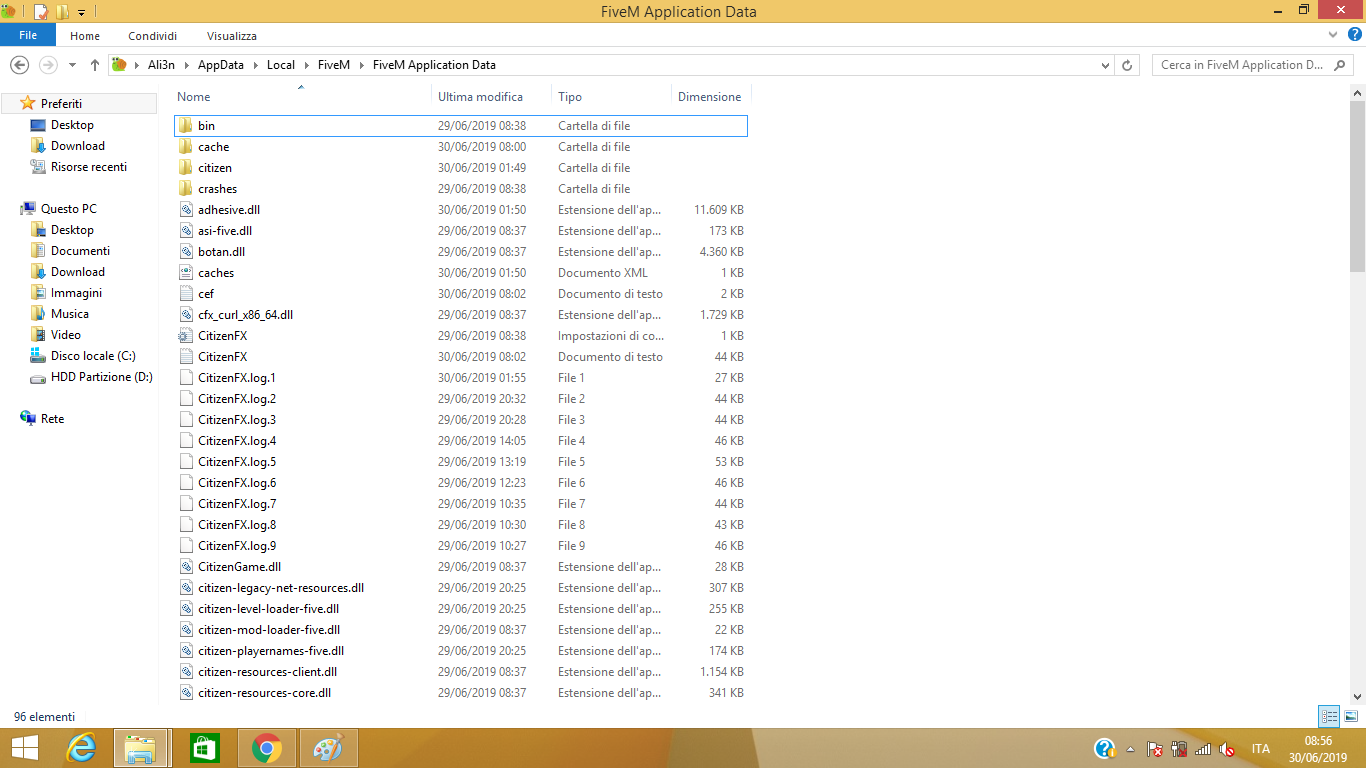Click the Forward navigation arrow
This screenshot has width=1366, height=768.
pos(47,65)
